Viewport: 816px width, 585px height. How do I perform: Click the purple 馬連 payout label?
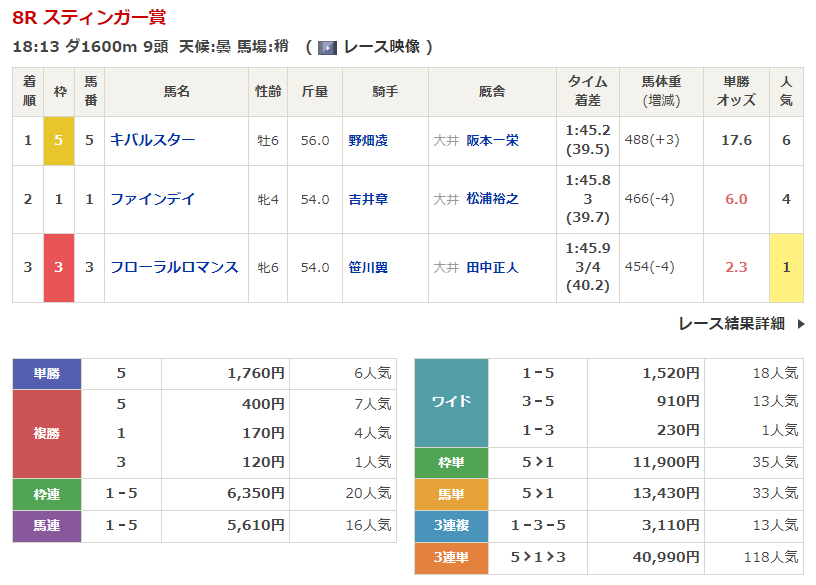point(46,526)
